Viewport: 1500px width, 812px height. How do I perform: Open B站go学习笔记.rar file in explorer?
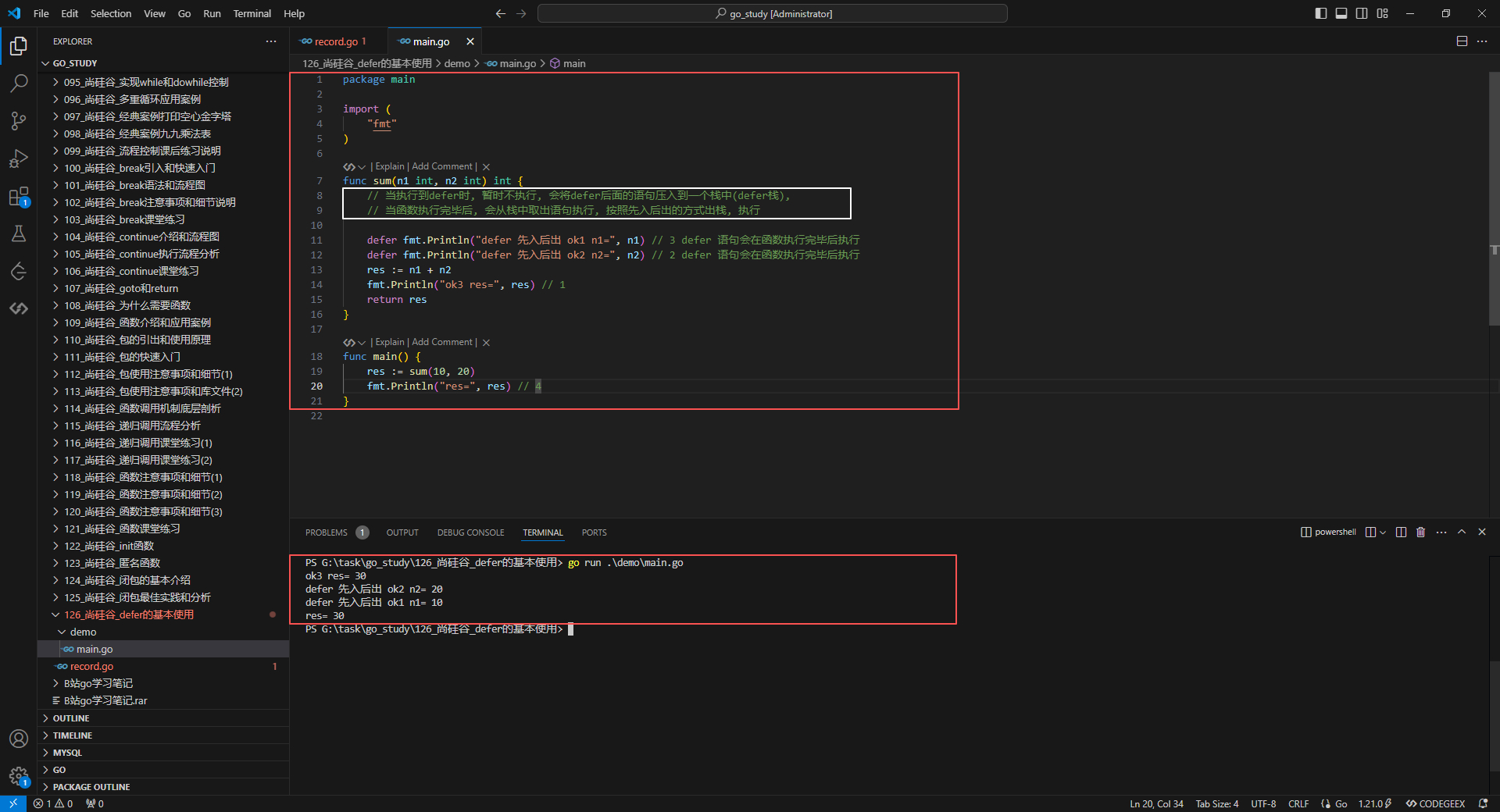(x=163, y=700)
